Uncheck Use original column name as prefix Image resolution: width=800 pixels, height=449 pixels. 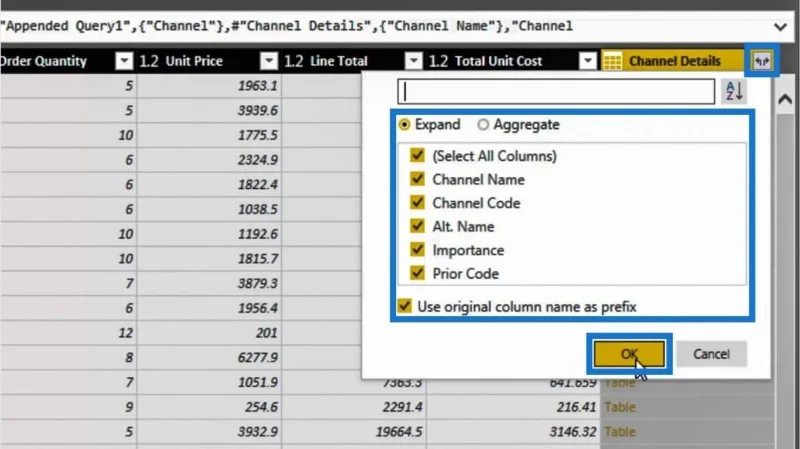click(405, 306)
